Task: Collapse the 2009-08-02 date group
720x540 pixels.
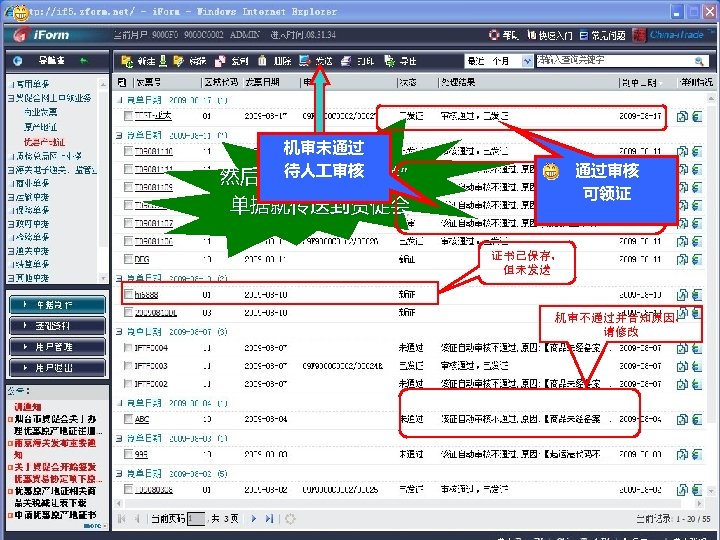Action: [119, 473]
